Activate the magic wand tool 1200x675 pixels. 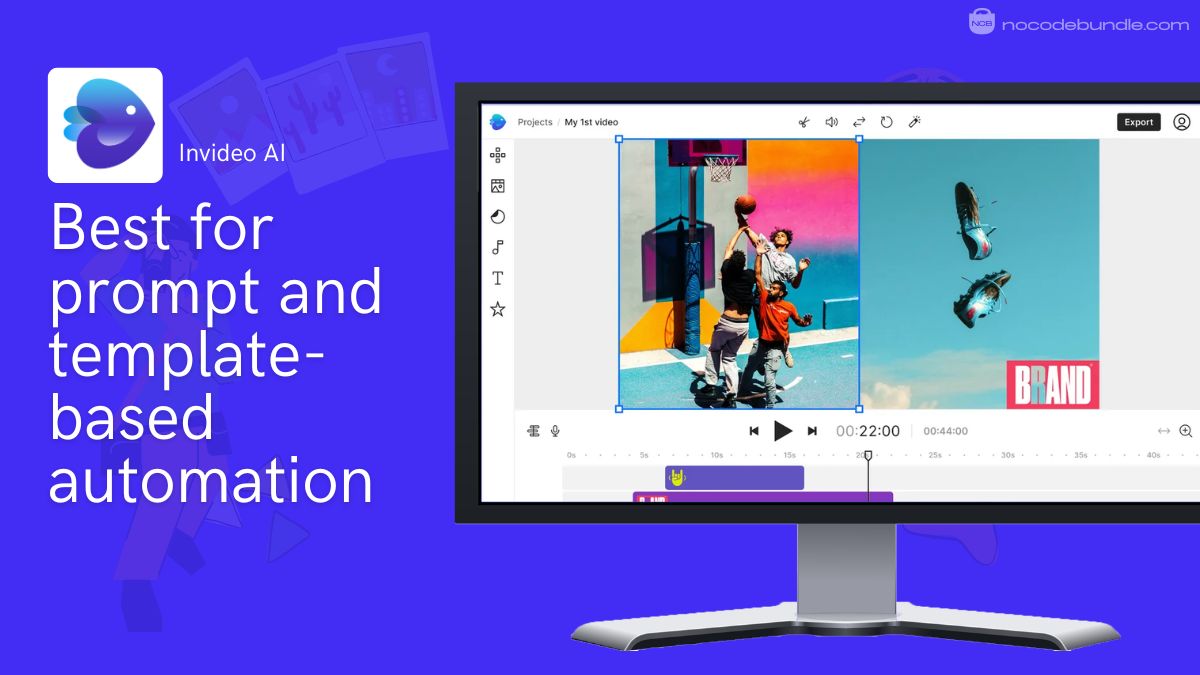click(x=914, y=122)
